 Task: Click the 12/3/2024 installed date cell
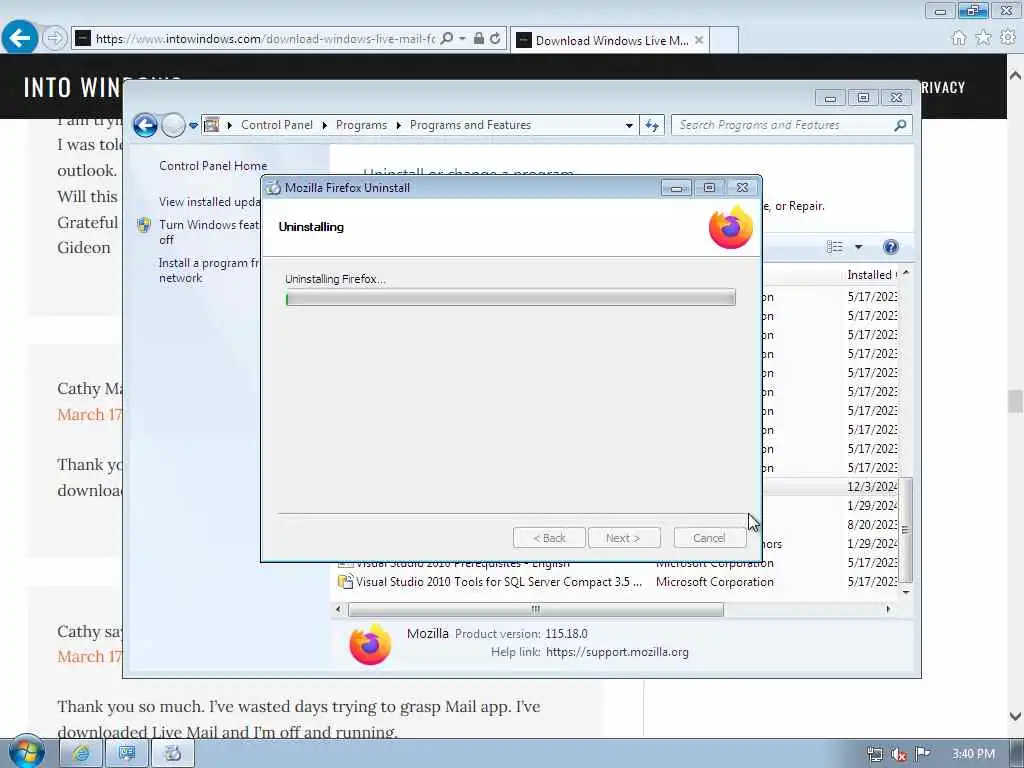[x=872, y=487]
